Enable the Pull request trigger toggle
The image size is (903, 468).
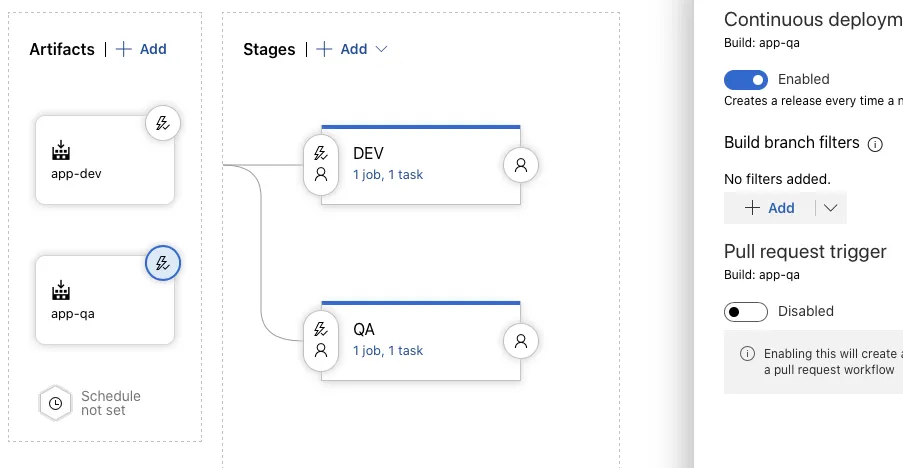click(x=746, y=311)
